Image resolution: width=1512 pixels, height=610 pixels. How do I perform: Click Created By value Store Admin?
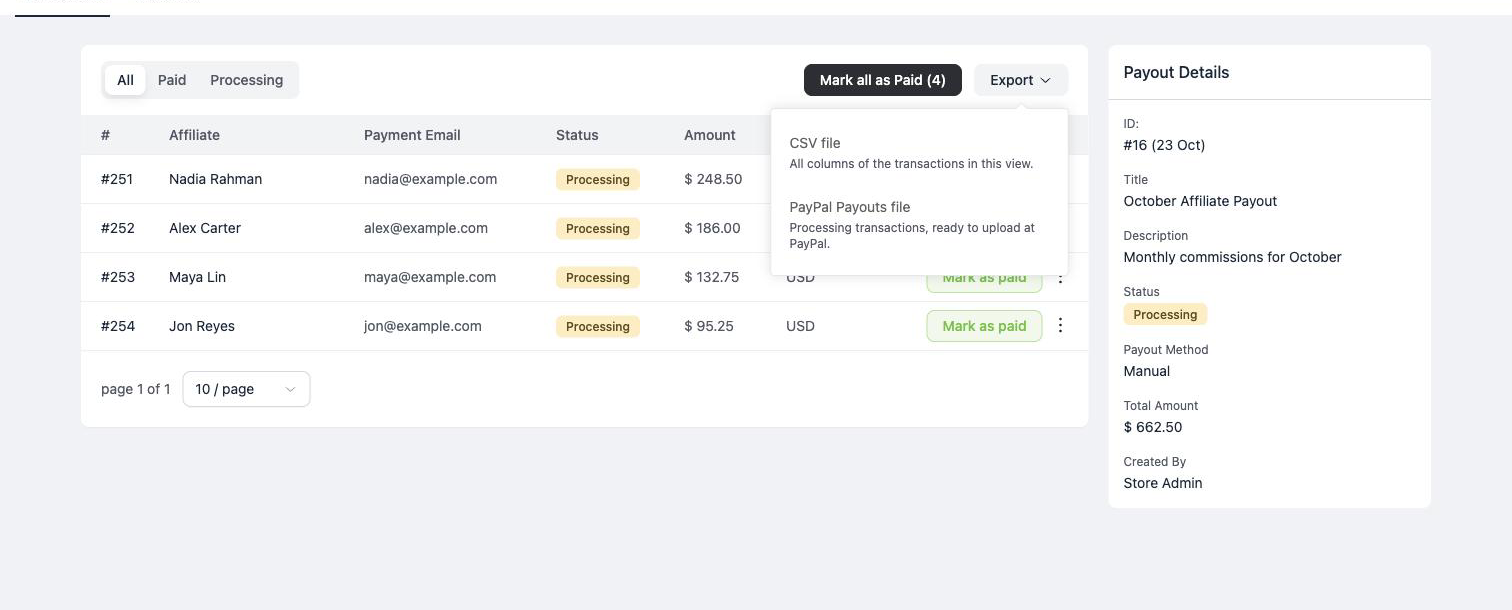tap(1163, 483)
